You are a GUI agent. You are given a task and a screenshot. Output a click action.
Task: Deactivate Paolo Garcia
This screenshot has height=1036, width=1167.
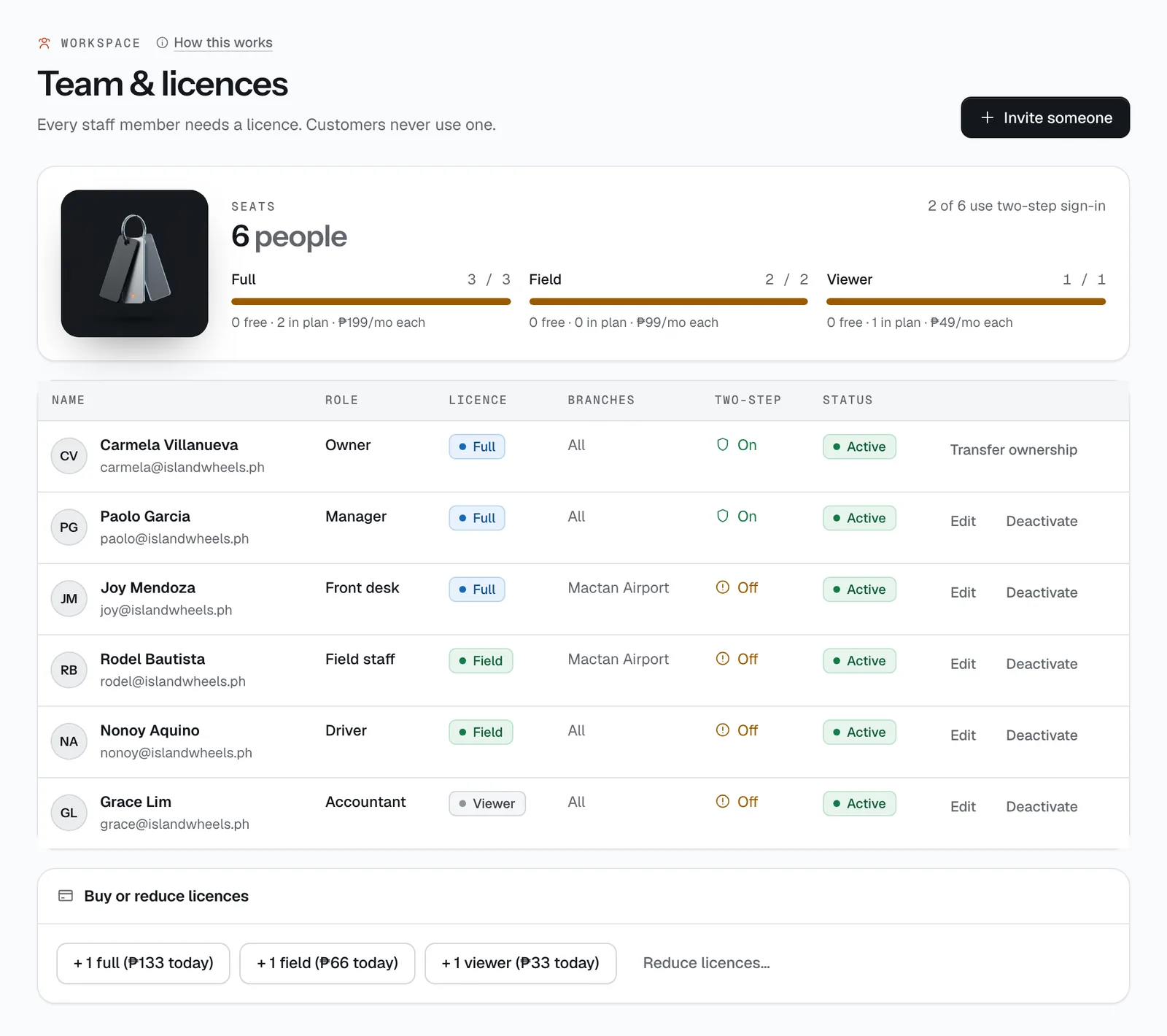(x=1042, y=521)
